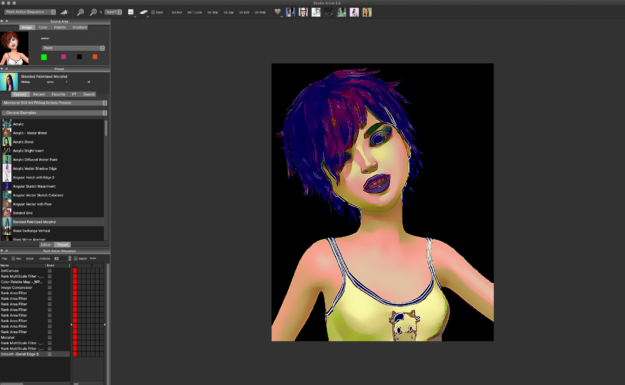Image resolution: width=625 pixels, height=385 pixels.
Task: Open the PT tab in Preset panel
Action: [74, 94]
